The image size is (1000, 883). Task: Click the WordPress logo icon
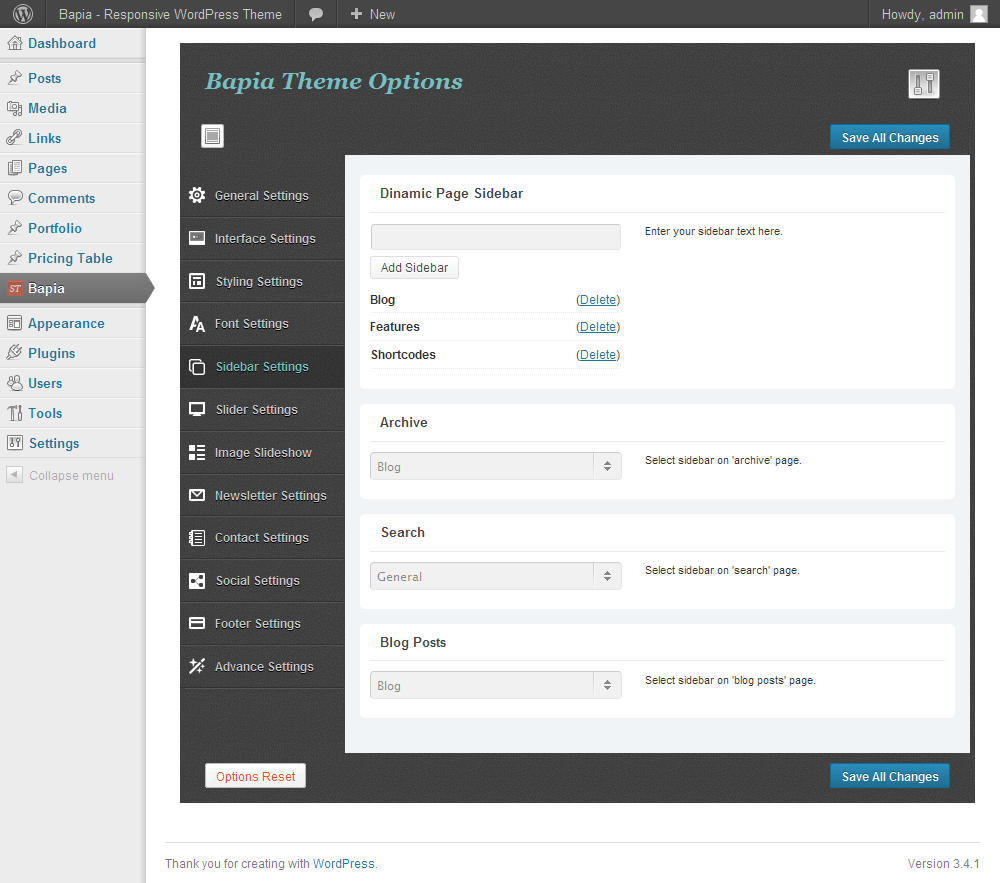(23, 14)
